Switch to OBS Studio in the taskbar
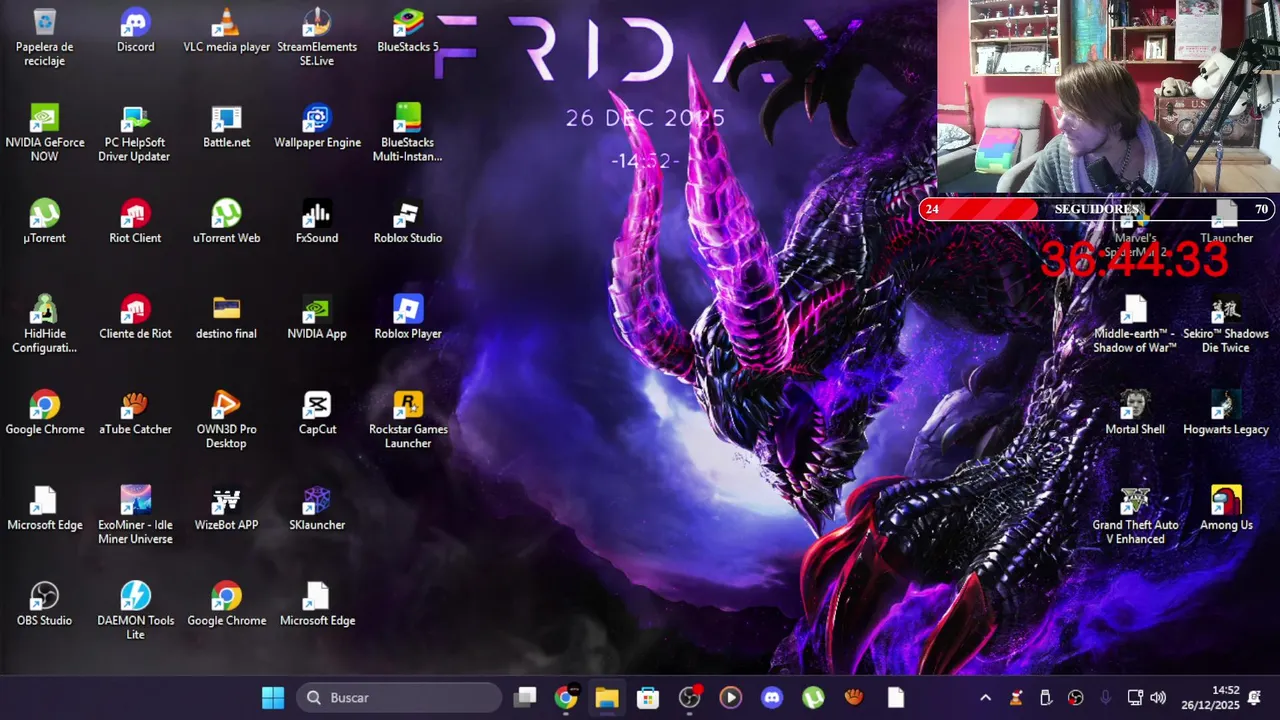This screenshot has height=720, width=1280. [690, 698]
